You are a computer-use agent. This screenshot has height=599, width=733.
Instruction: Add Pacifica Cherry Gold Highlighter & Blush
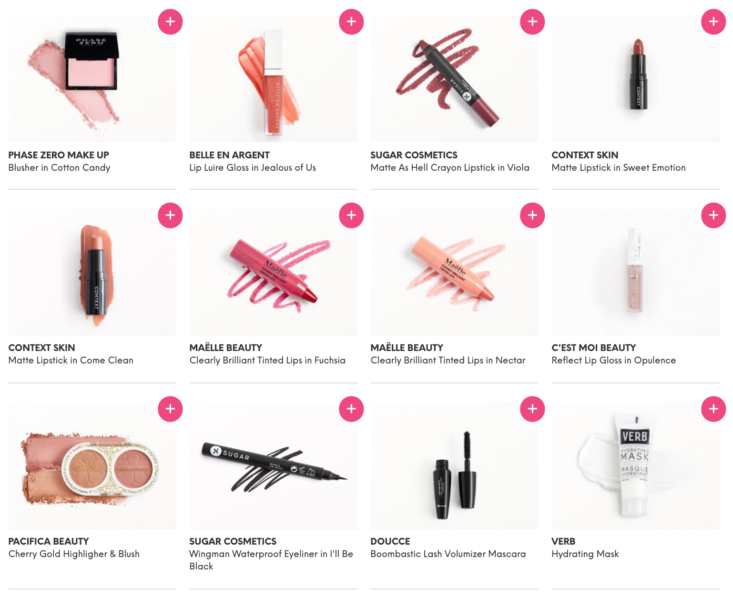click(170, 409)
